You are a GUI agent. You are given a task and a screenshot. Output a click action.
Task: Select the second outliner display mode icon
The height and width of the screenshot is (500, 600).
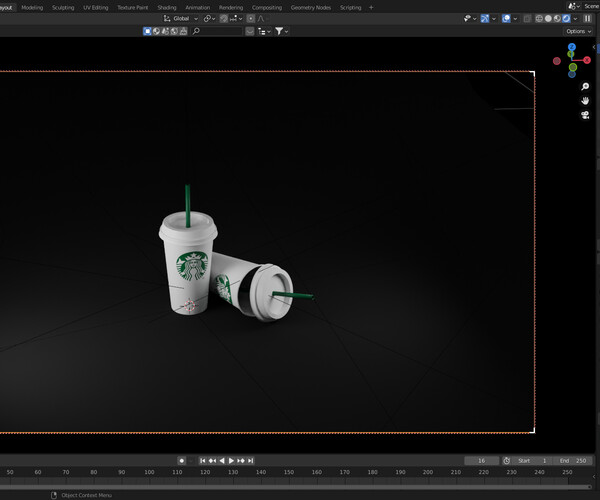157,31
